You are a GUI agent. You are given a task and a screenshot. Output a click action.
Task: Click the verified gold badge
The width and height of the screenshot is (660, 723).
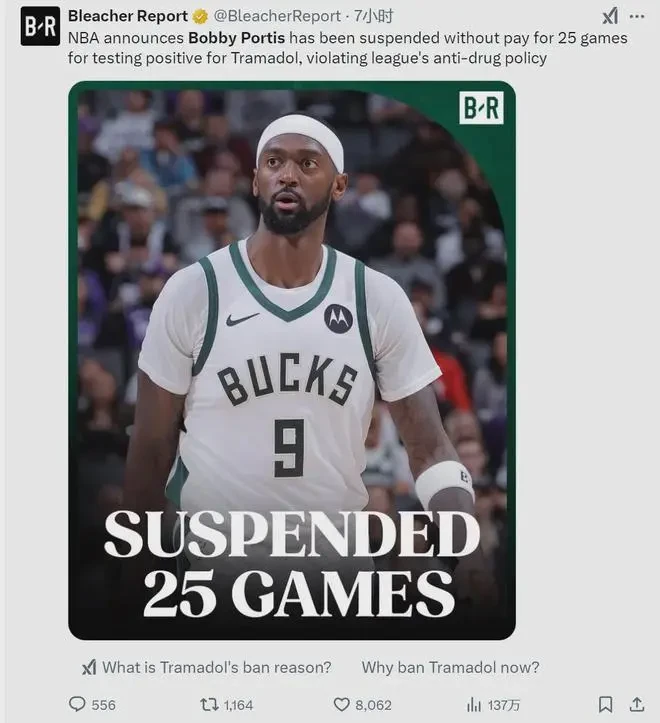tap(200, 17)
